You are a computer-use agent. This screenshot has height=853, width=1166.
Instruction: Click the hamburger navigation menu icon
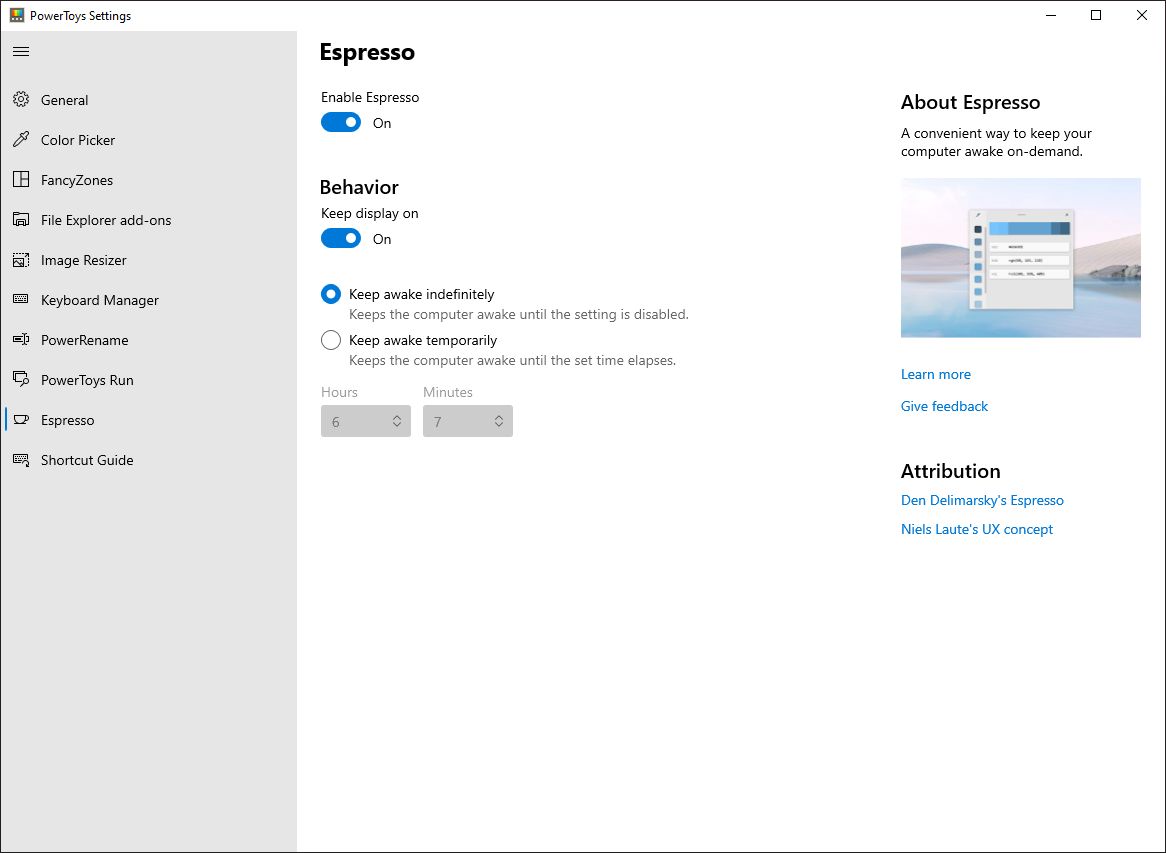21,51
